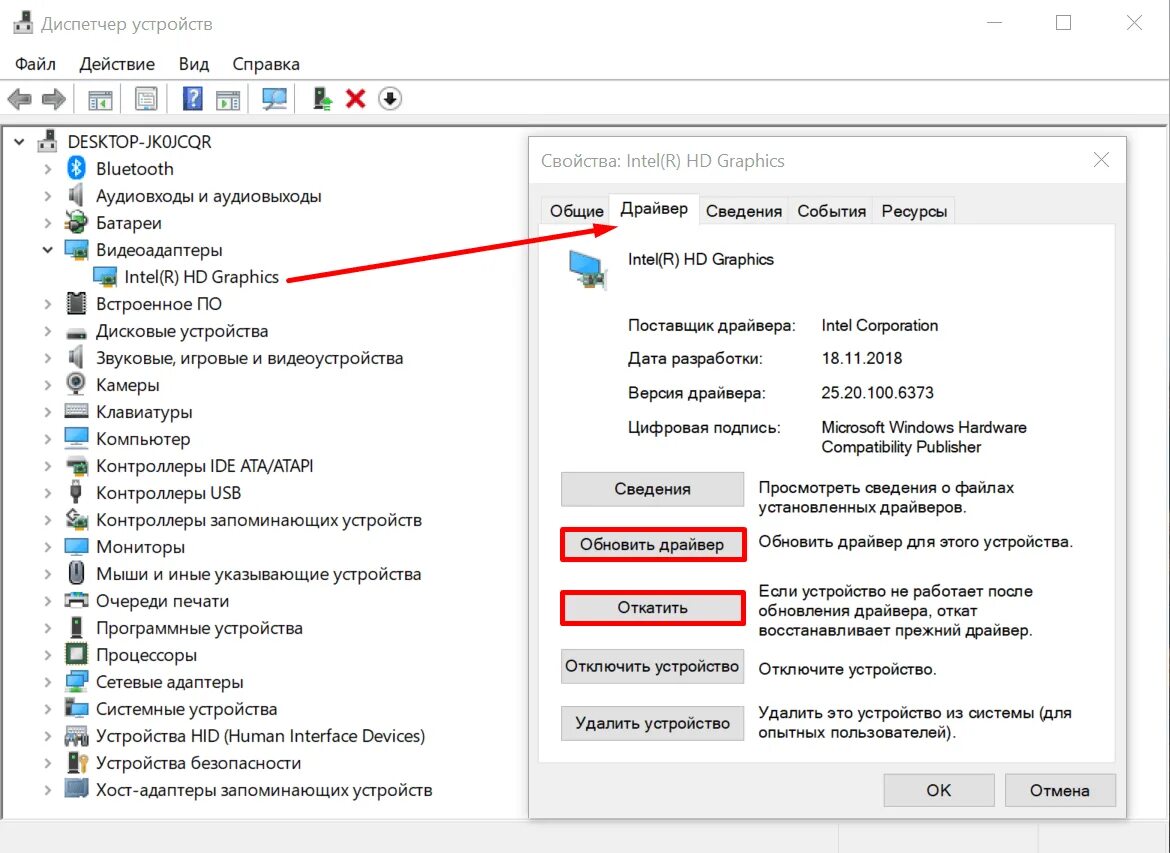This screenshot has height=853, width=1170.
Task: Click the Камеры webcam icon
Action: [x=76, y=384]
